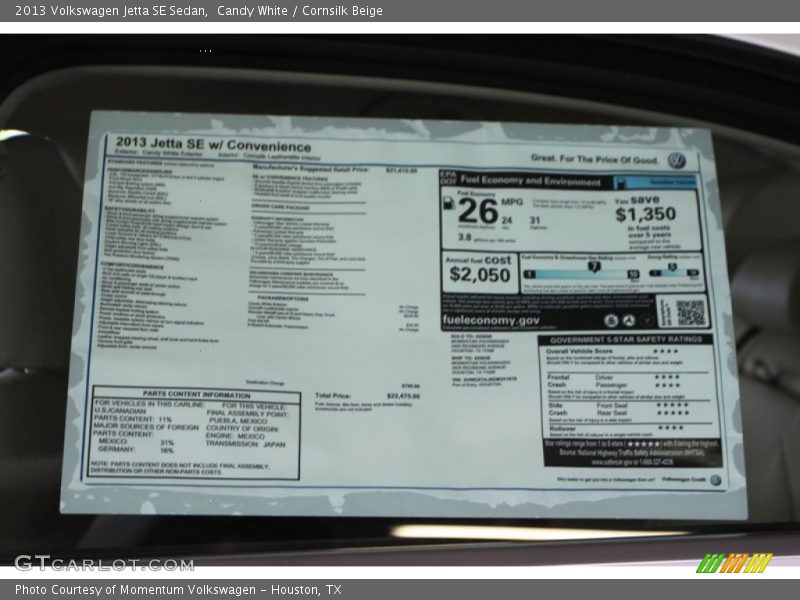The image size is (800, 600).
Task: Click the "3.8" gallons per 100 miles value
Action: pyautogui.click(x=465, y=237)
